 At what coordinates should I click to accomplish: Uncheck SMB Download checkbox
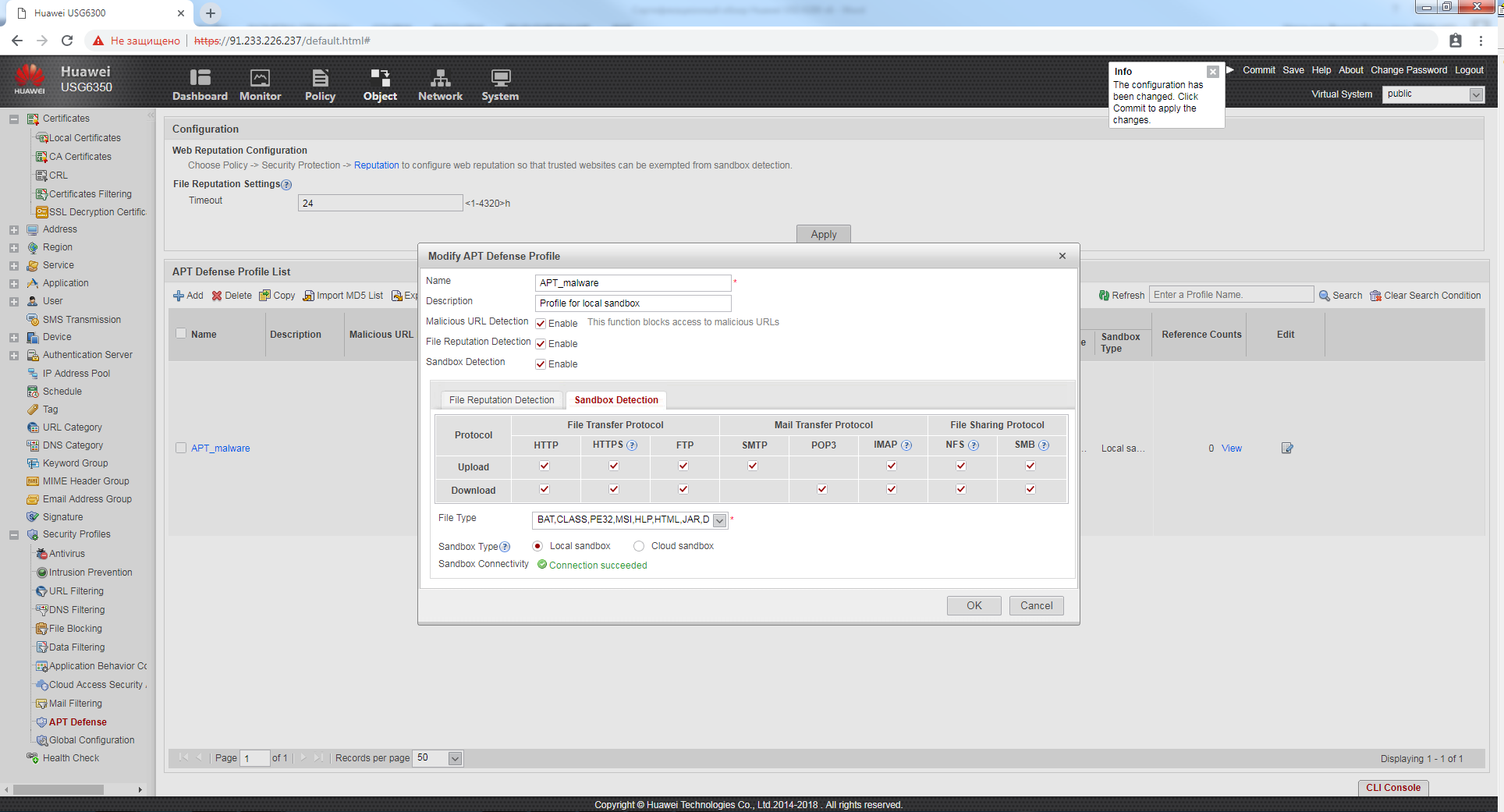pyautogui.click(x=1030, y=489)
